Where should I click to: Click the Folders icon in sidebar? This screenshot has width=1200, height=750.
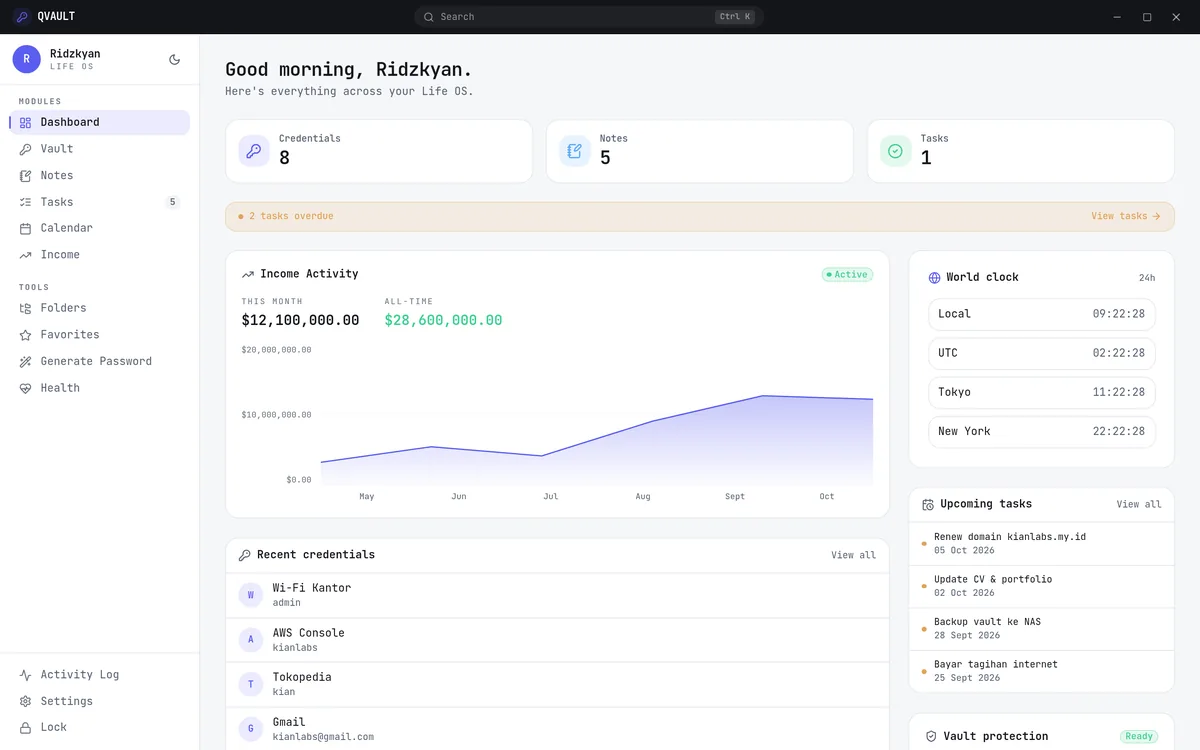tap(26, 308)
